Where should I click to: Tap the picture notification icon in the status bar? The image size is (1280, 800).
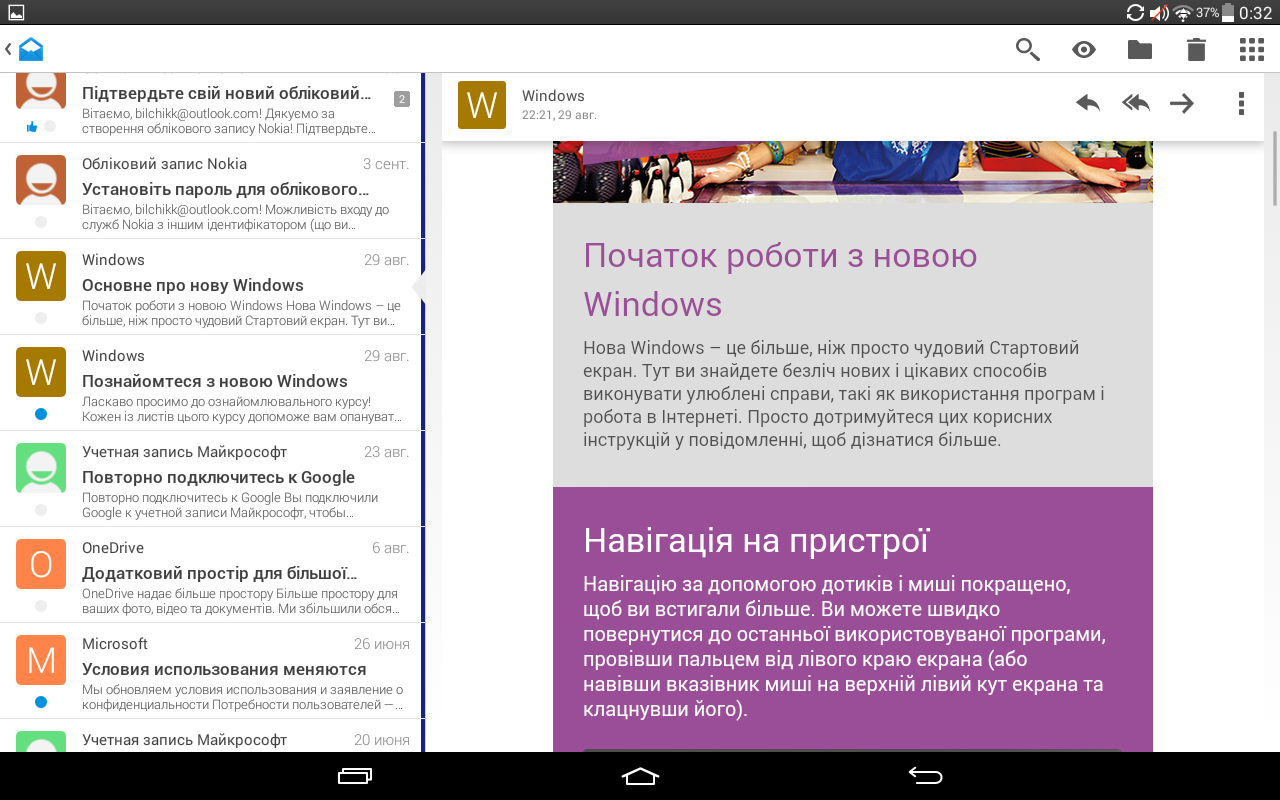click(16, 13)
